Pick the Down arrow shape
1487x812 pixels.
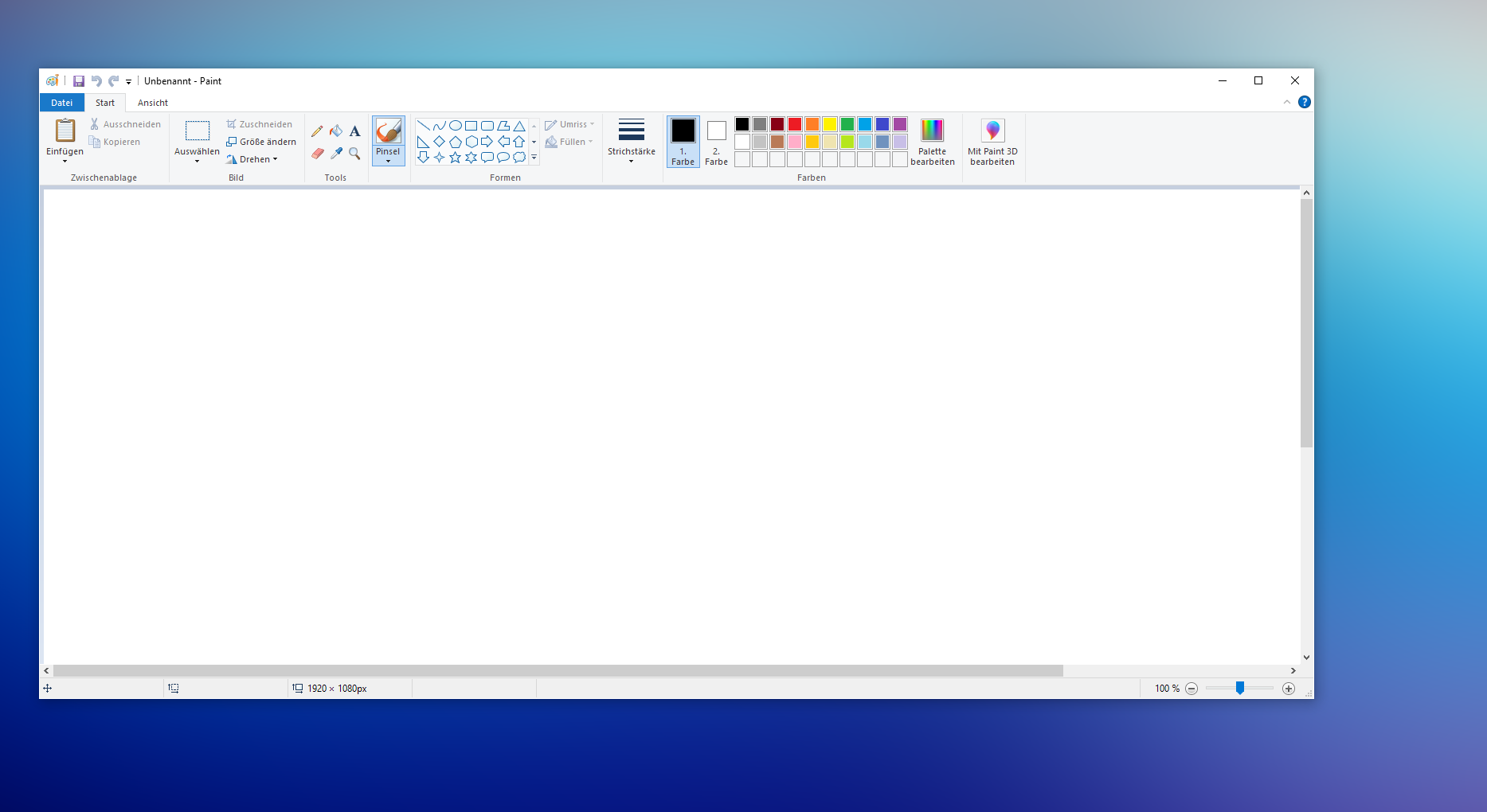click(x=423, y=158)
